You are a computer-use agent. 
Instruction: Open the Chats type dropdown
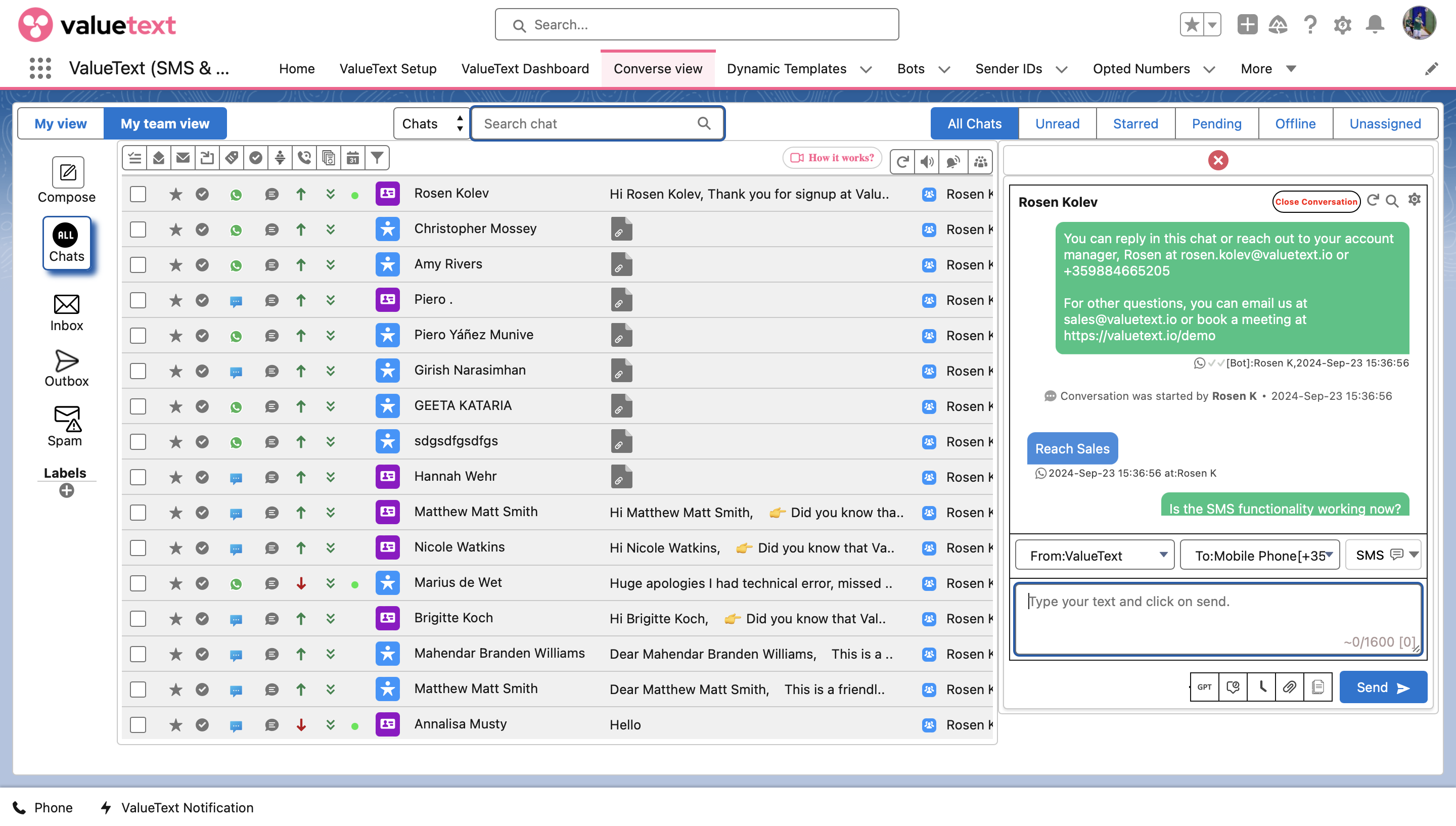432,123
